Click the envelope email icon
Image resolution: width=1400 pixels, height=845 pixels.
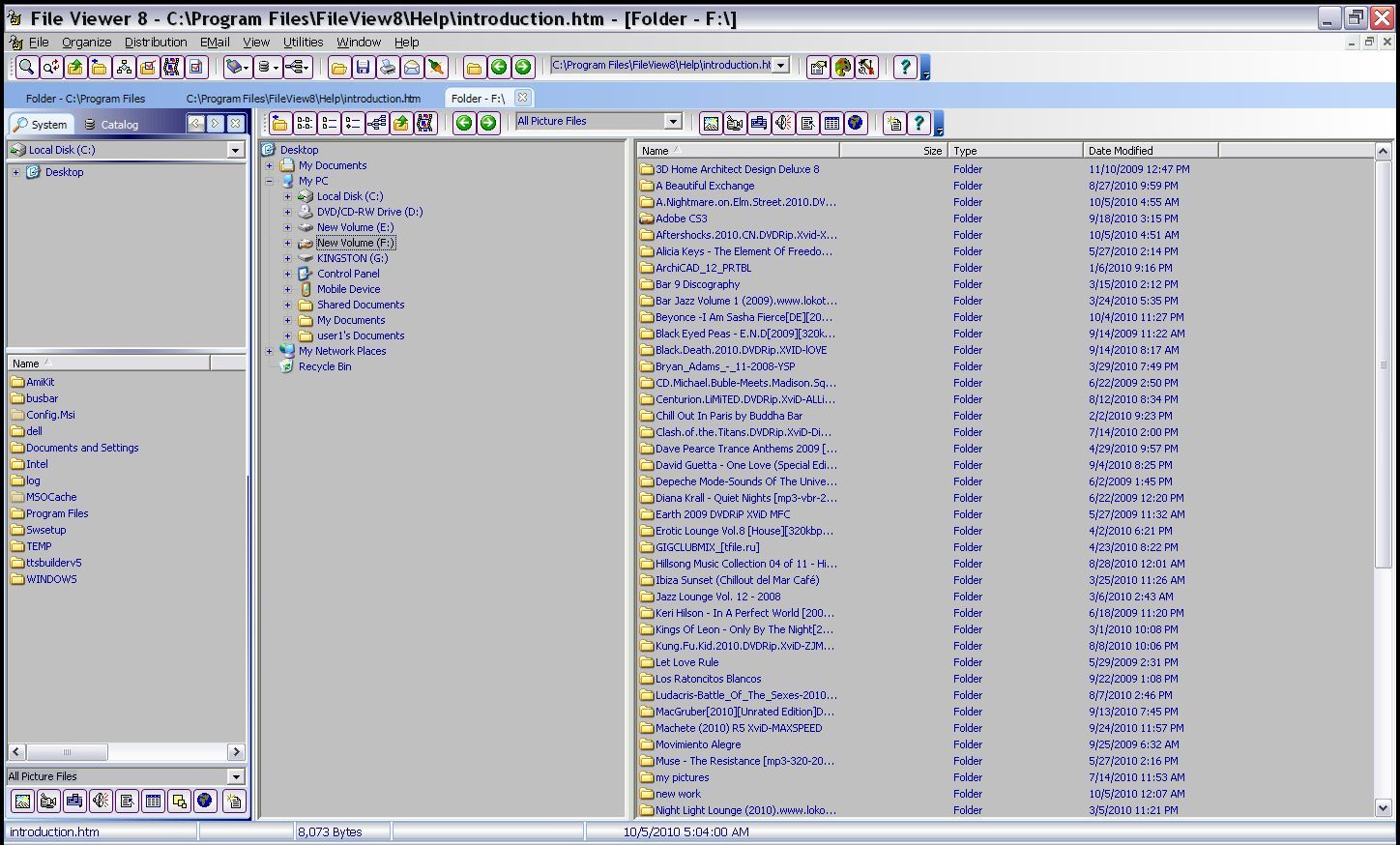point(412,67)
